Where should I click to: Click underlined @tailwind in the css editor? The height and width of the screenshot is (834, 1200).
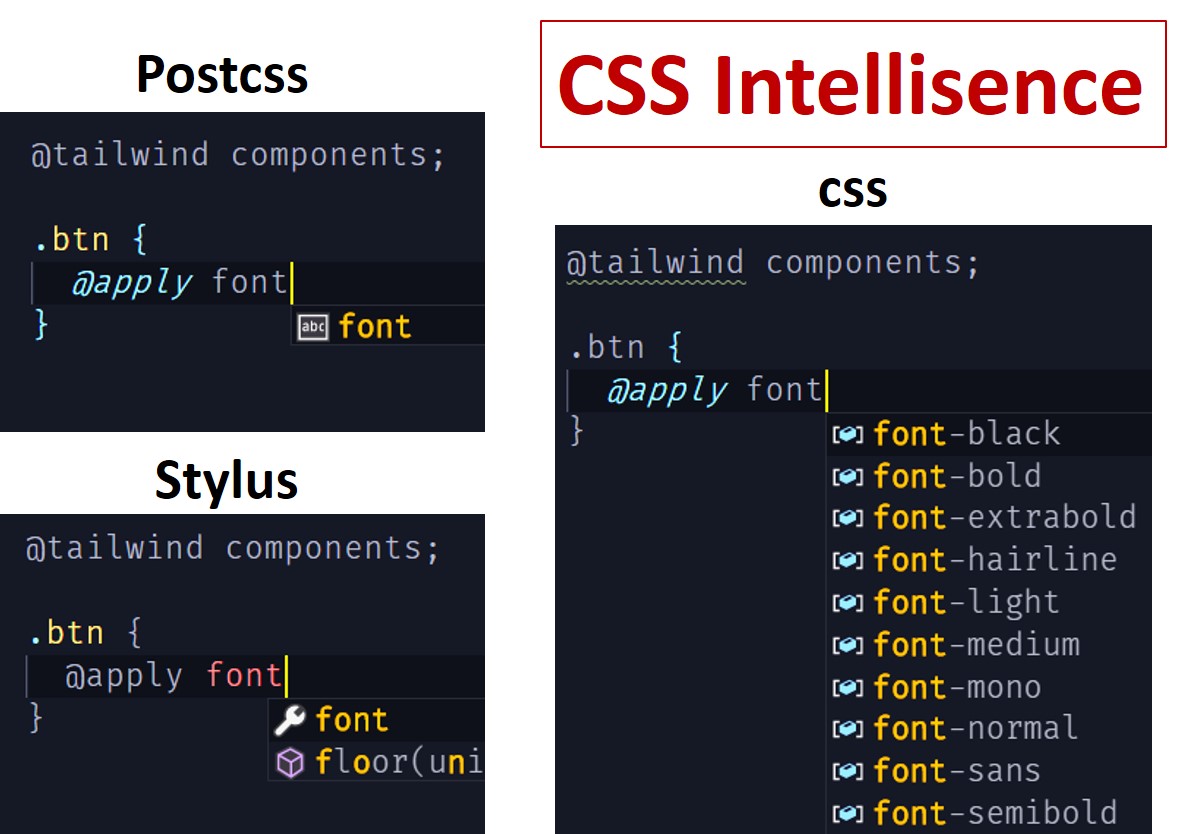pyautogui.click(x=655, y=263)
